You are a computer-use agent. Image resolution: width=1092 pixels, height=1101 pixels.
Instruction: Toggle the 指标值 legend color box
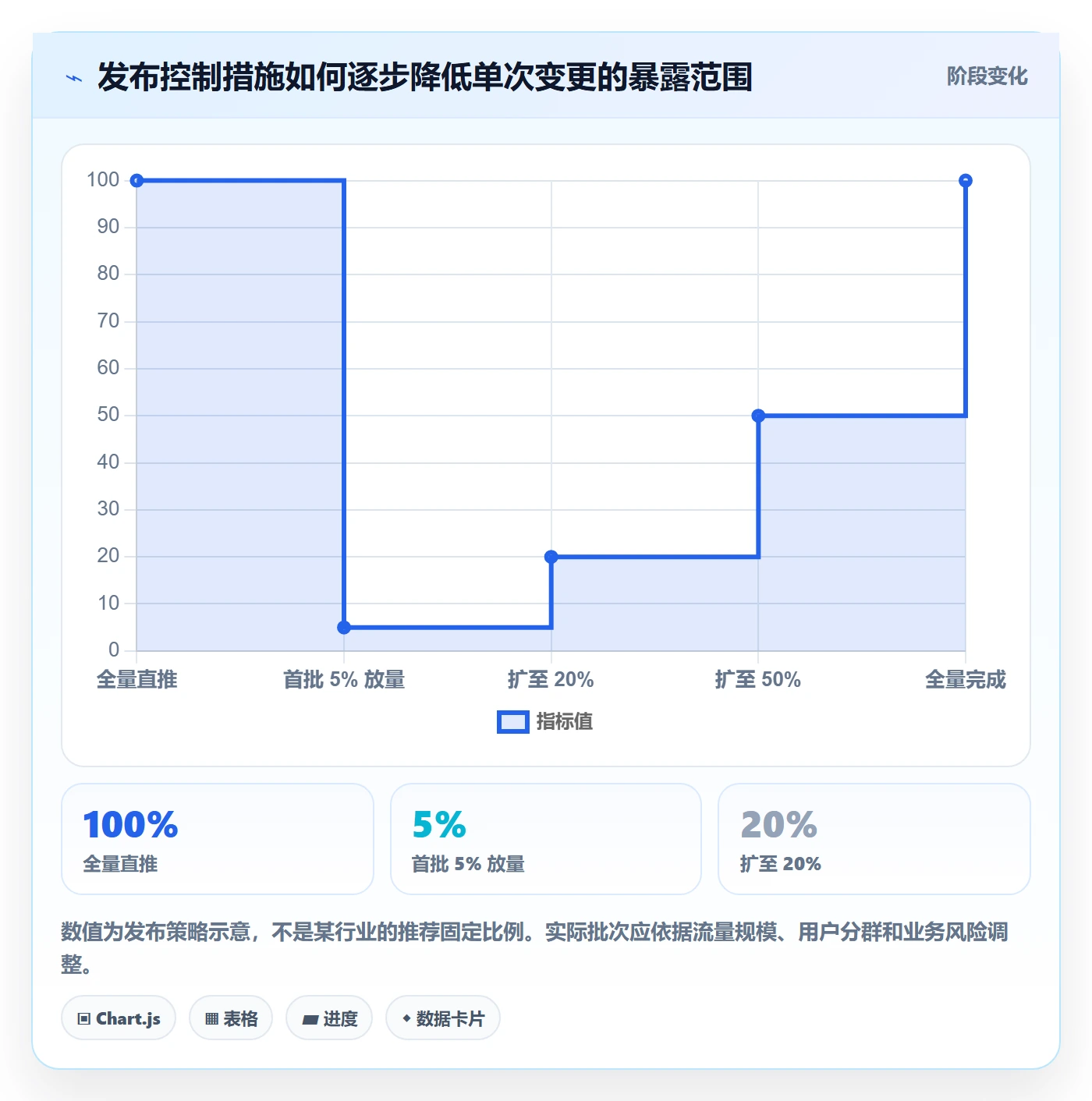513,722
